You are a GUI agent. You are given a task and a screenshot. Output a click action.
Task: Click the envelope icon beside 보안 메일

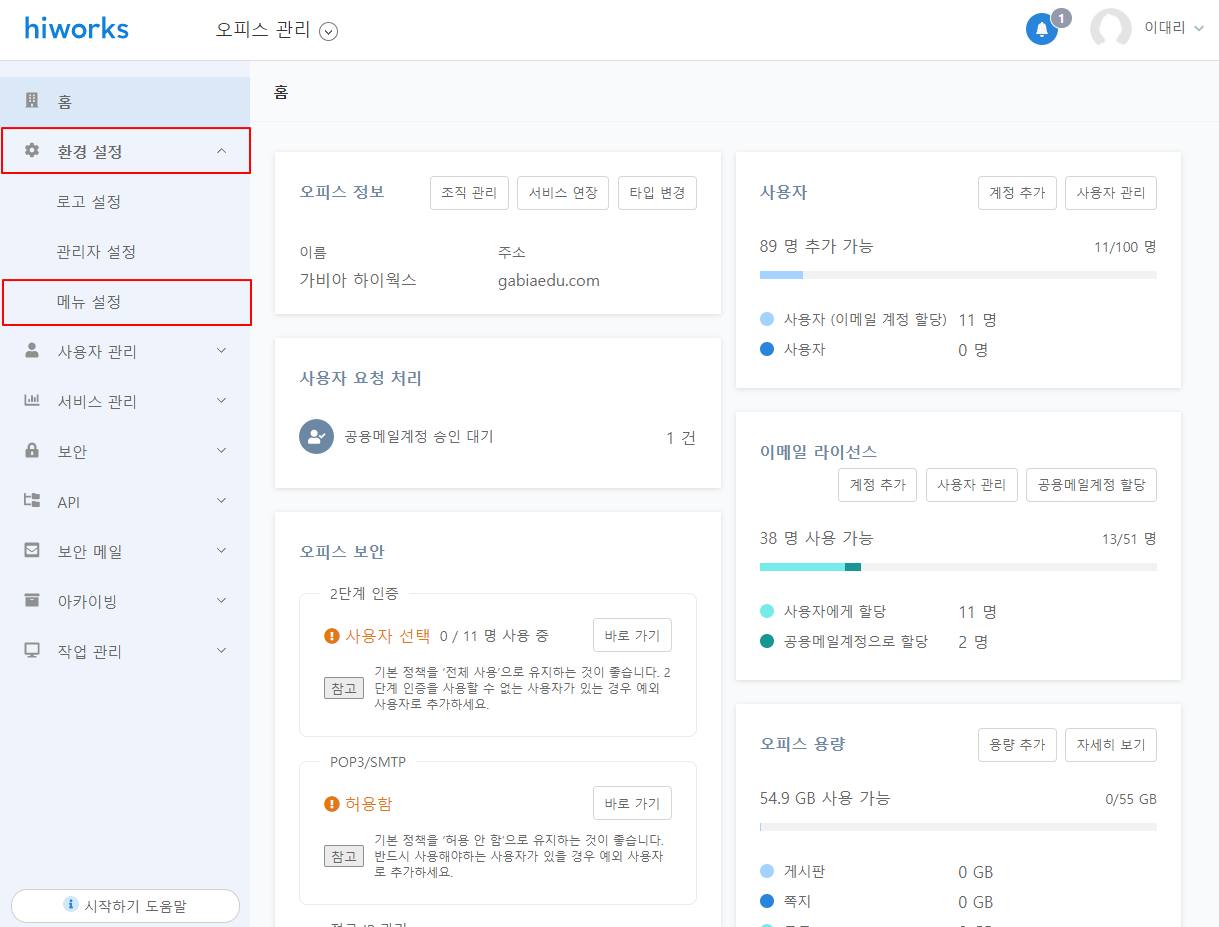(x=32, y=551)
